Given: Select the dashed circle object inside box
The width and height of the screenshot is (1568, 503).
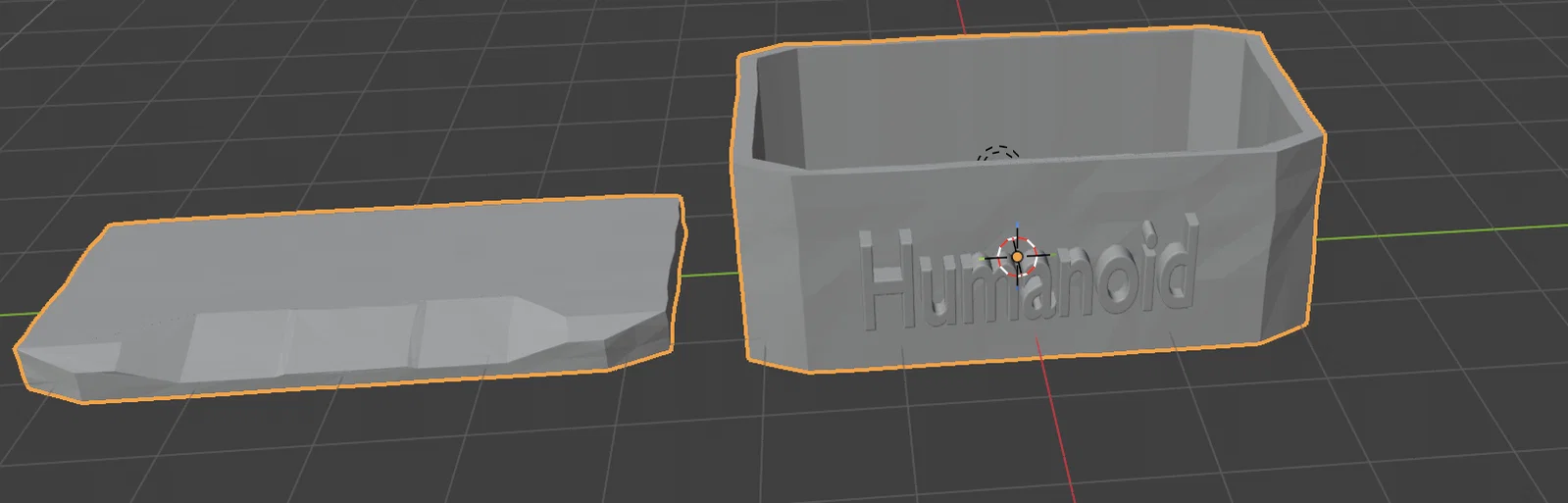Looking at the screenshot, I should (998, 155).
